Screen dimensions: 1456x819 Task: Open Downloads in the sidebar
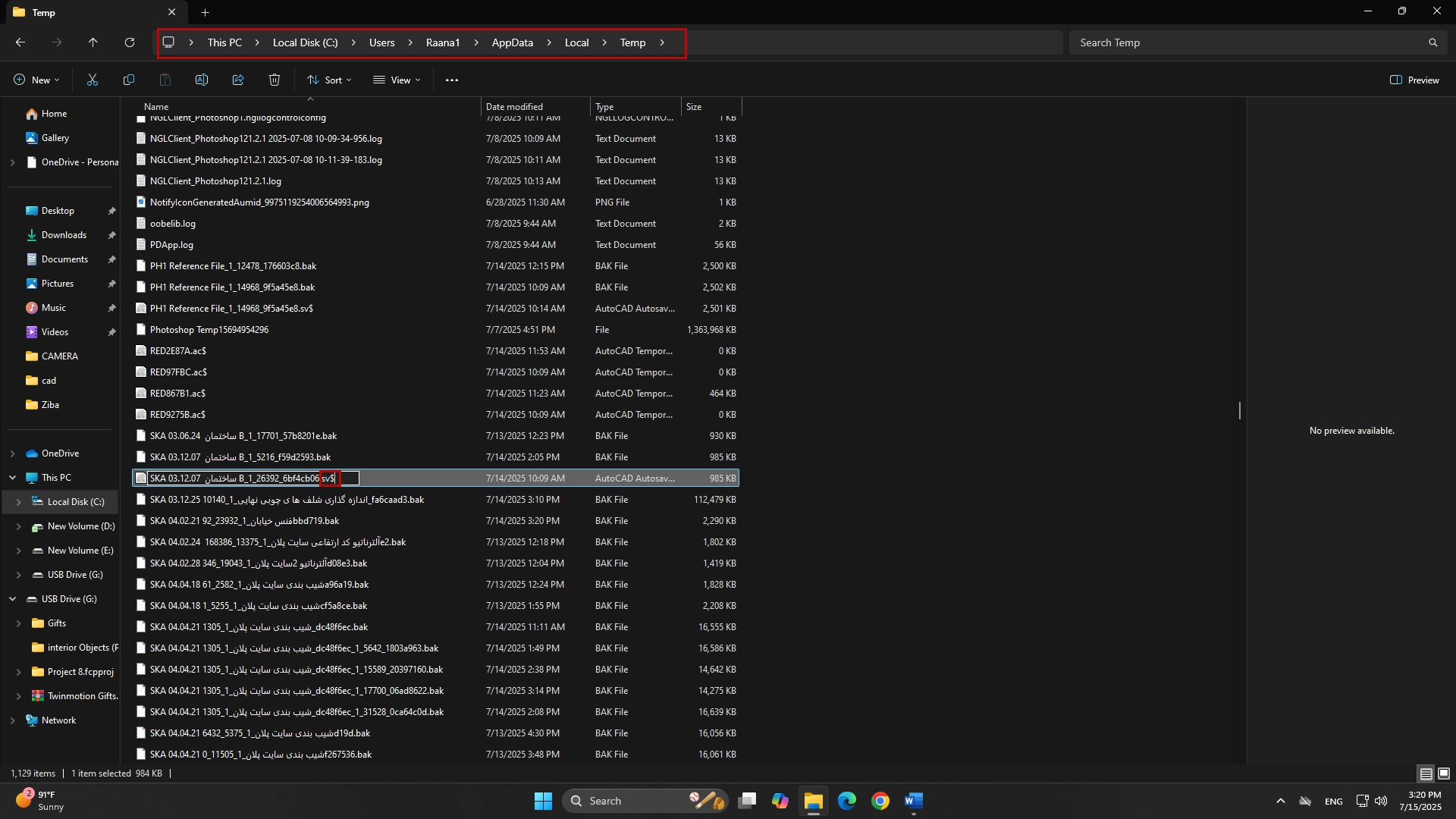pyautogui.click(x=64, y=235)
